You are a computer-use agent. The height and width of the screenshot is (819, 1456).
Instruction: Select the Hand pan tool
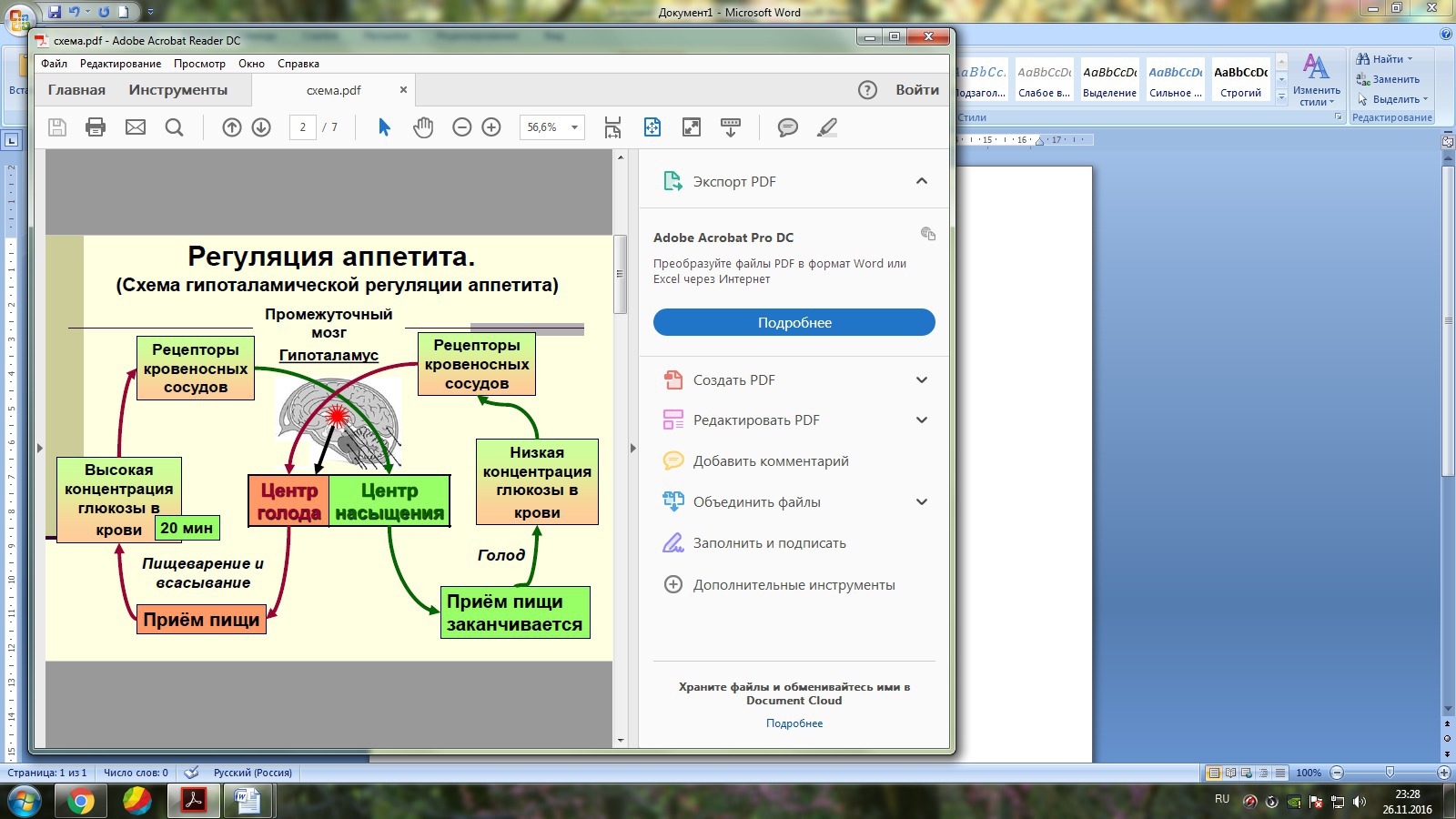pos(423,127)
